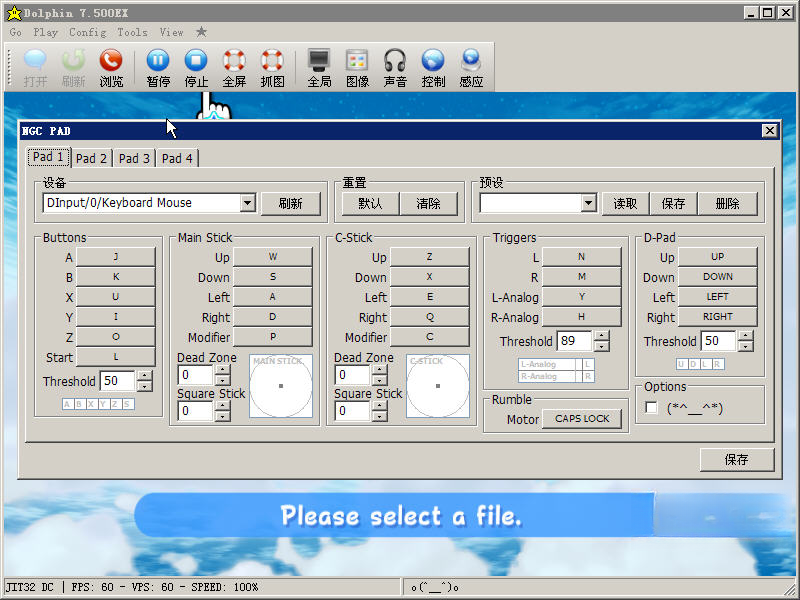Decrease Main Stick Square Stick spinner

[222, 416]
